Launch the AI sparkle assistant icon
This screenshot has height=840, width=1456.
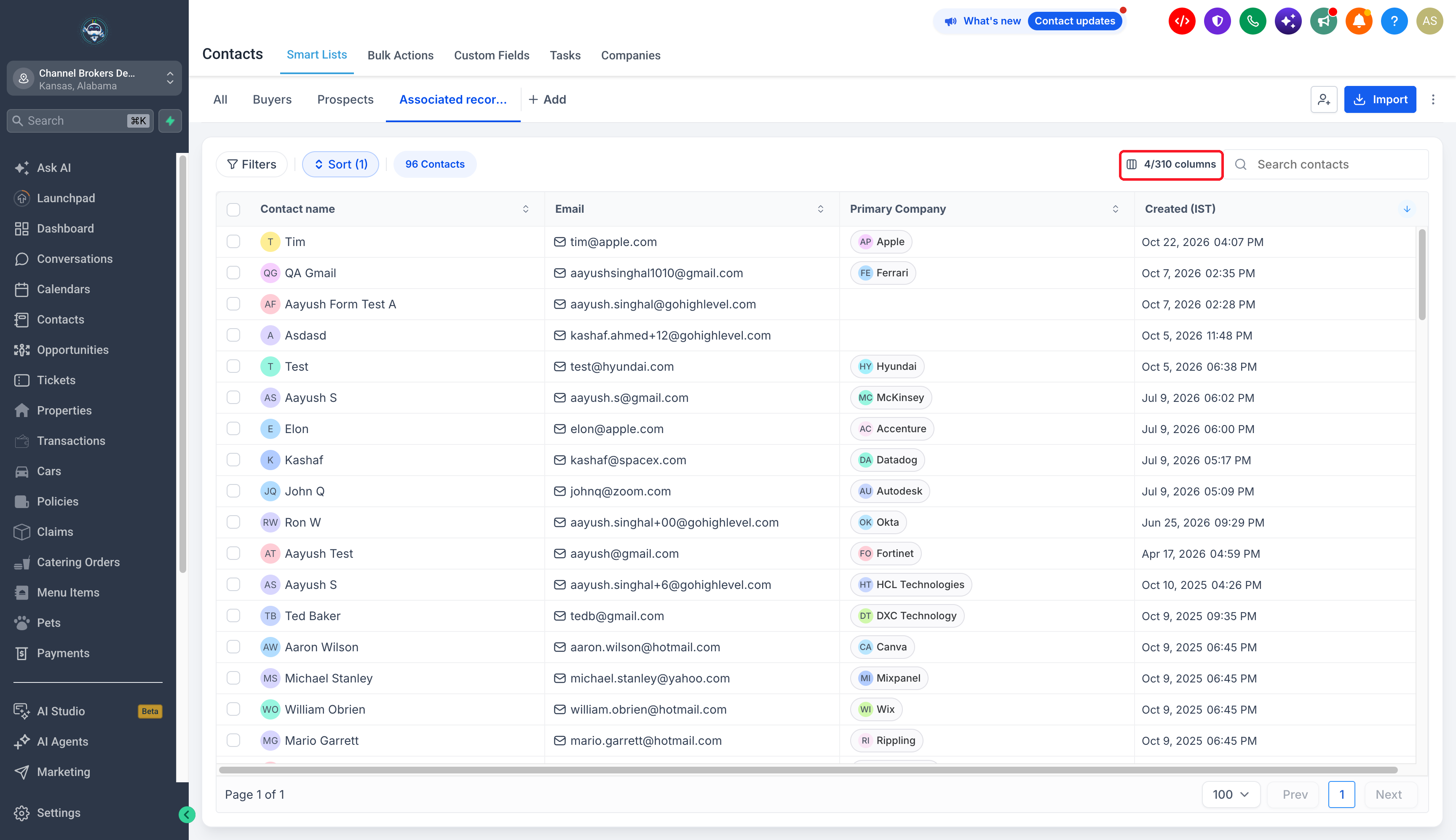[x=1287, y=21]
